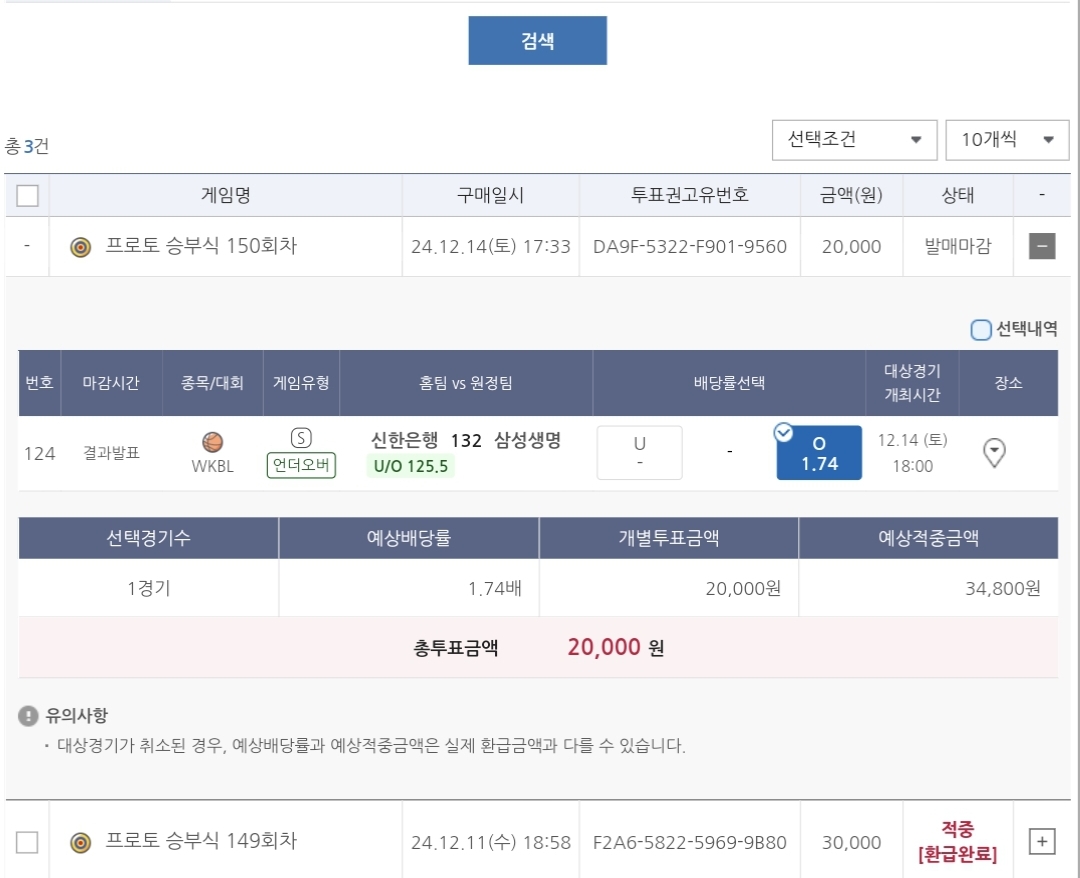
Task: Enable the 선택내역 checkbox
Action: point(981,329)
